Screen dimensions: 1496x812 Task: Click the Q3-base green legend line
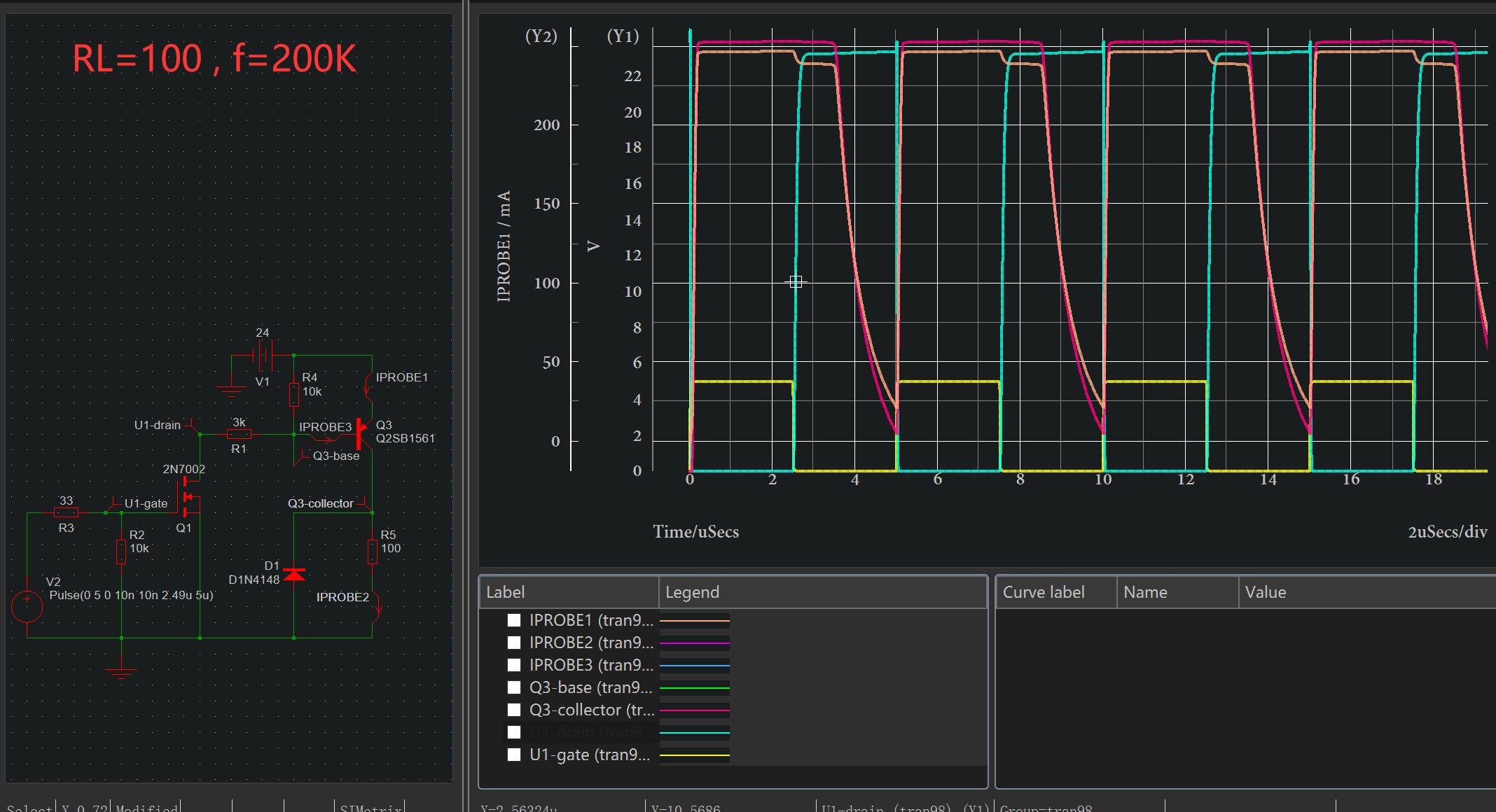(x=694, y=688)
